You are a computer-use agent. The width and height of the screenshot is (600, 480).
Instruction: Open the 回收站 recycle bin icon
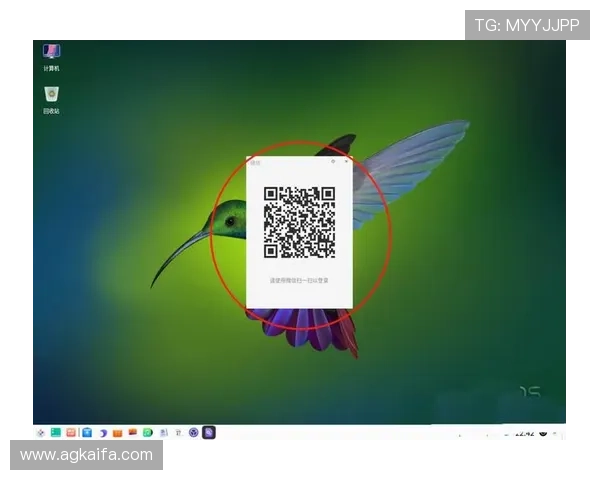(x=51, y=100)
